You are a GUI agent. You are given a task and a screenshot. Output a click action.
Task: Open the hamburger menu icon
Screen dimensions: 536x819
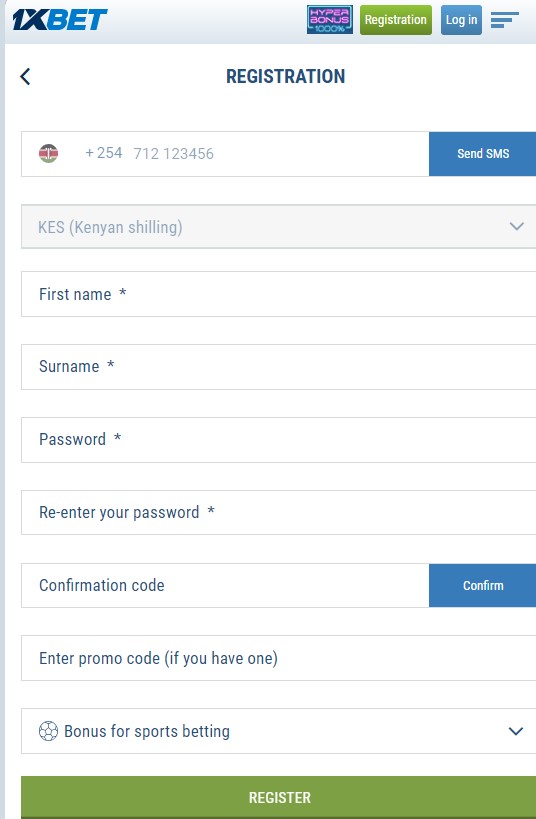(505, 20)
